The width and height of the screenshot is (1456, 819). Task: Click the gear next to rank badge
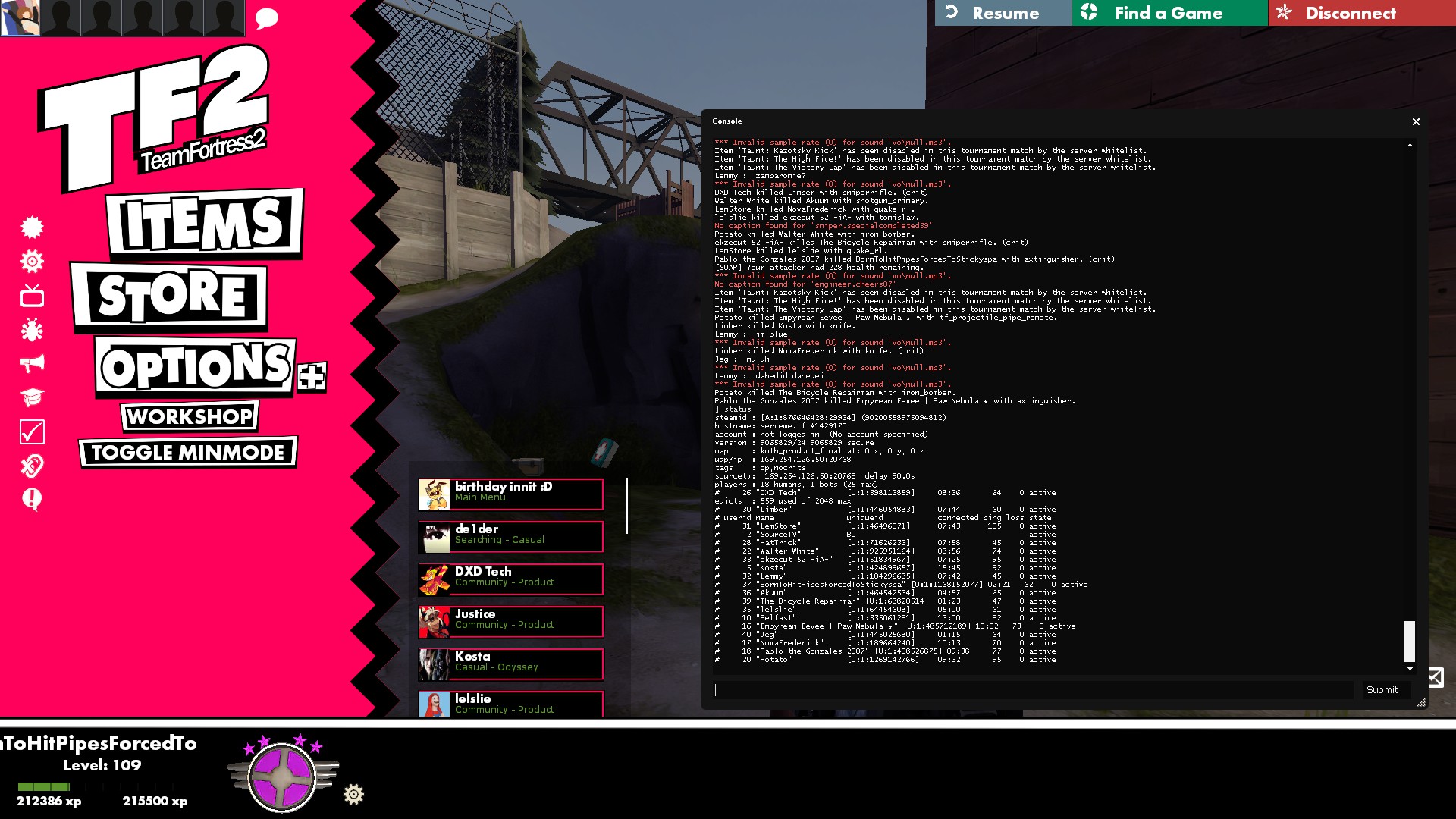click(353, 794)
